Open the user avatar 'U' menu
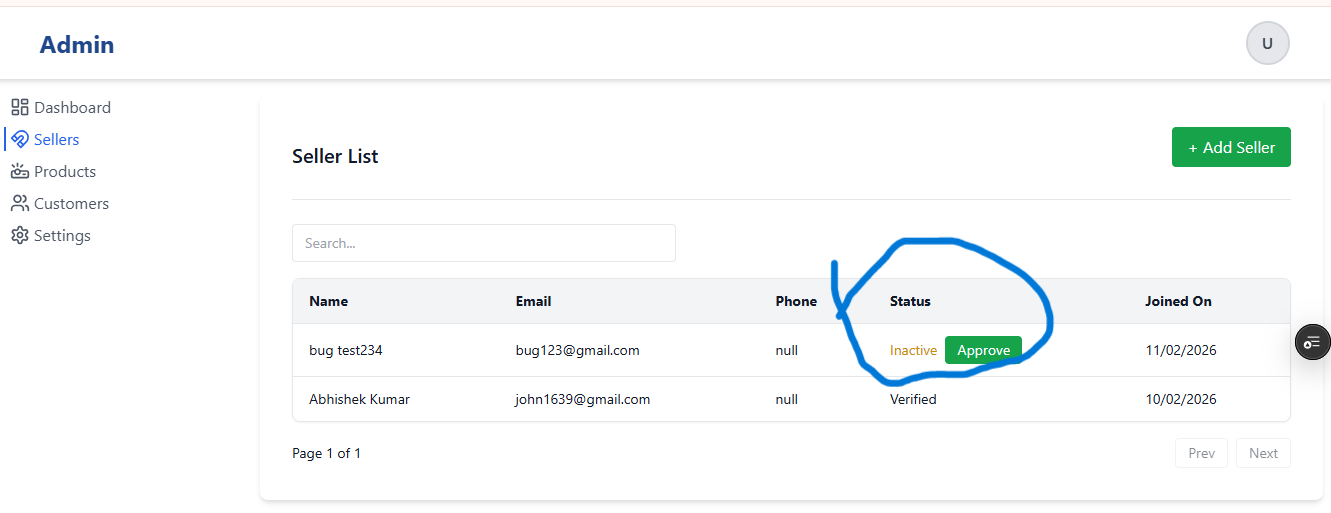 tap(1267, 43)
